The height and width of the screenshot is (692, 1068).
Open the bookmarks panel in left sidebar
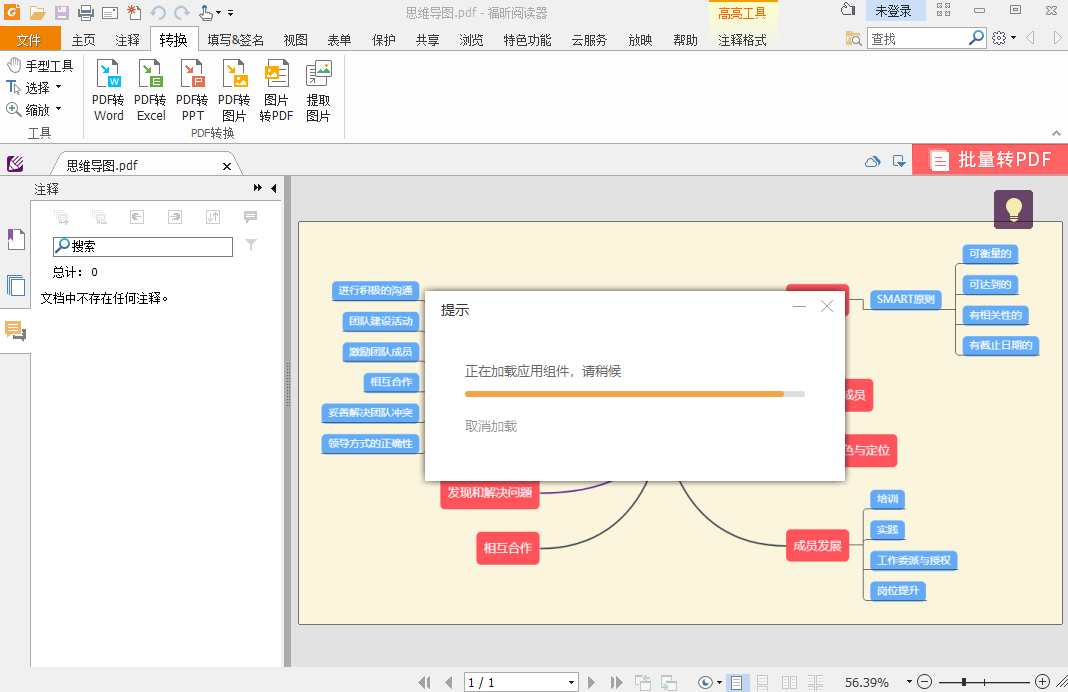point(15,237)
